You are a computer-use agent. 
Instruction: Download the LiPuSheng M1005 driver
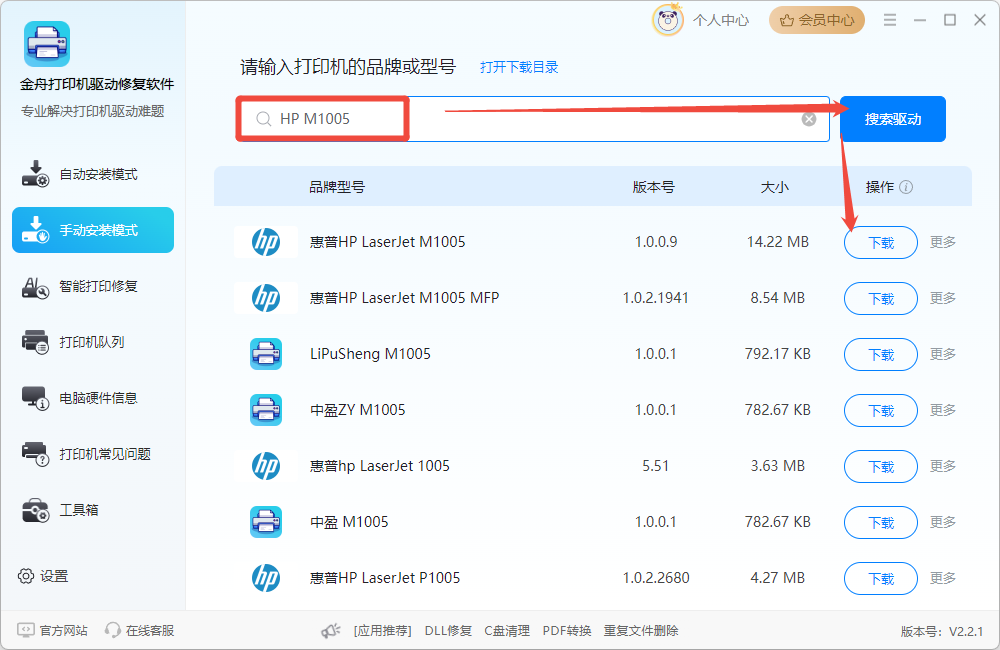pyautogui.click(x=881, y=355)
